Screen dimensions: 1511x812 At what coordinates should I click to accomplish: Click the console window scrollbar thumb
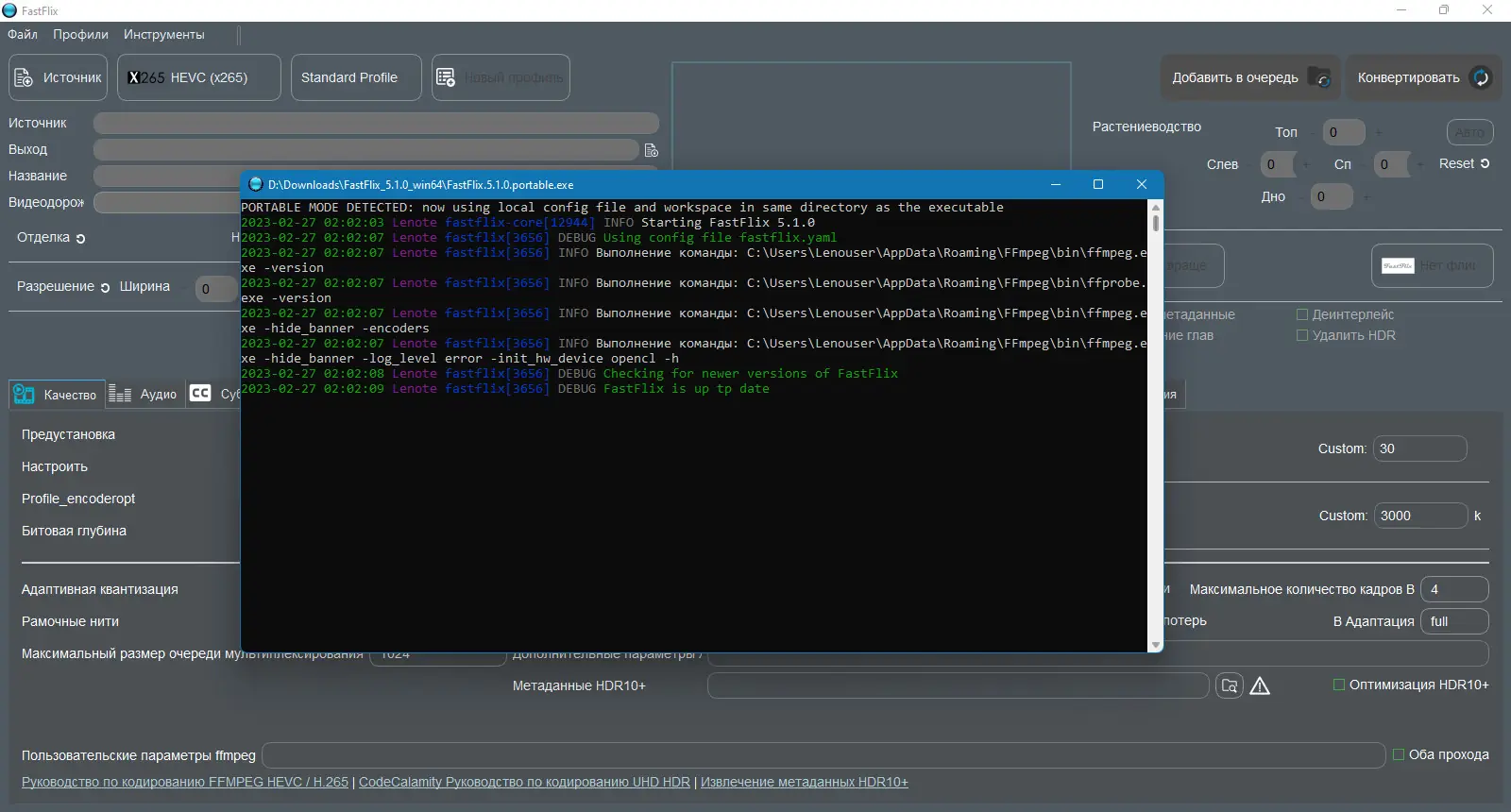[x=1156, y=224]
